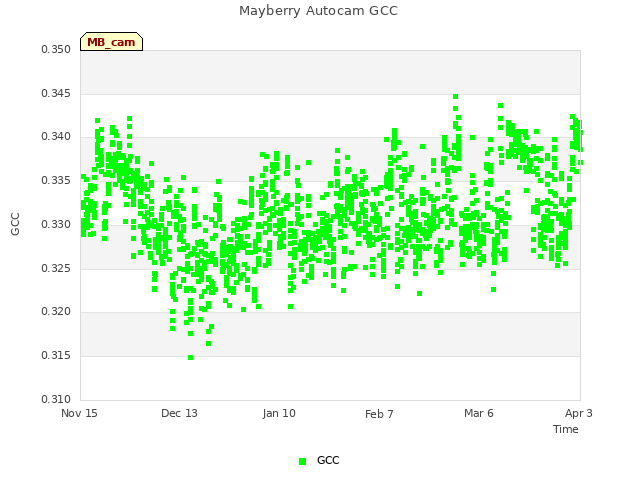Image resolution: width=640 pixels, height=480 pixels.
Task: Select the Nov 15 x-axis label
Action: click(x=79, y=413)
